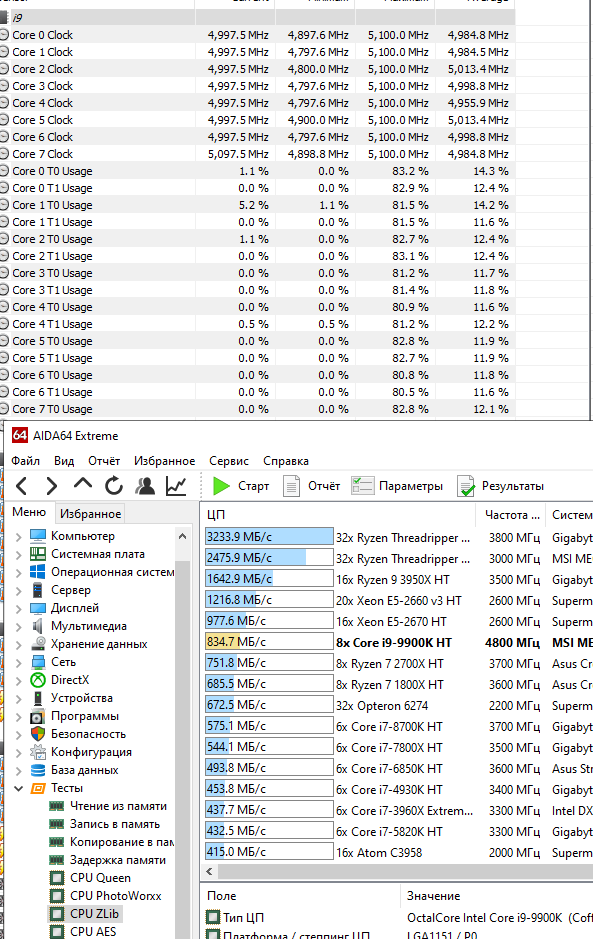The height and width of the screenshot is (939, 593).
Task: Open the Отчёт menu
Action: (104, 461)
